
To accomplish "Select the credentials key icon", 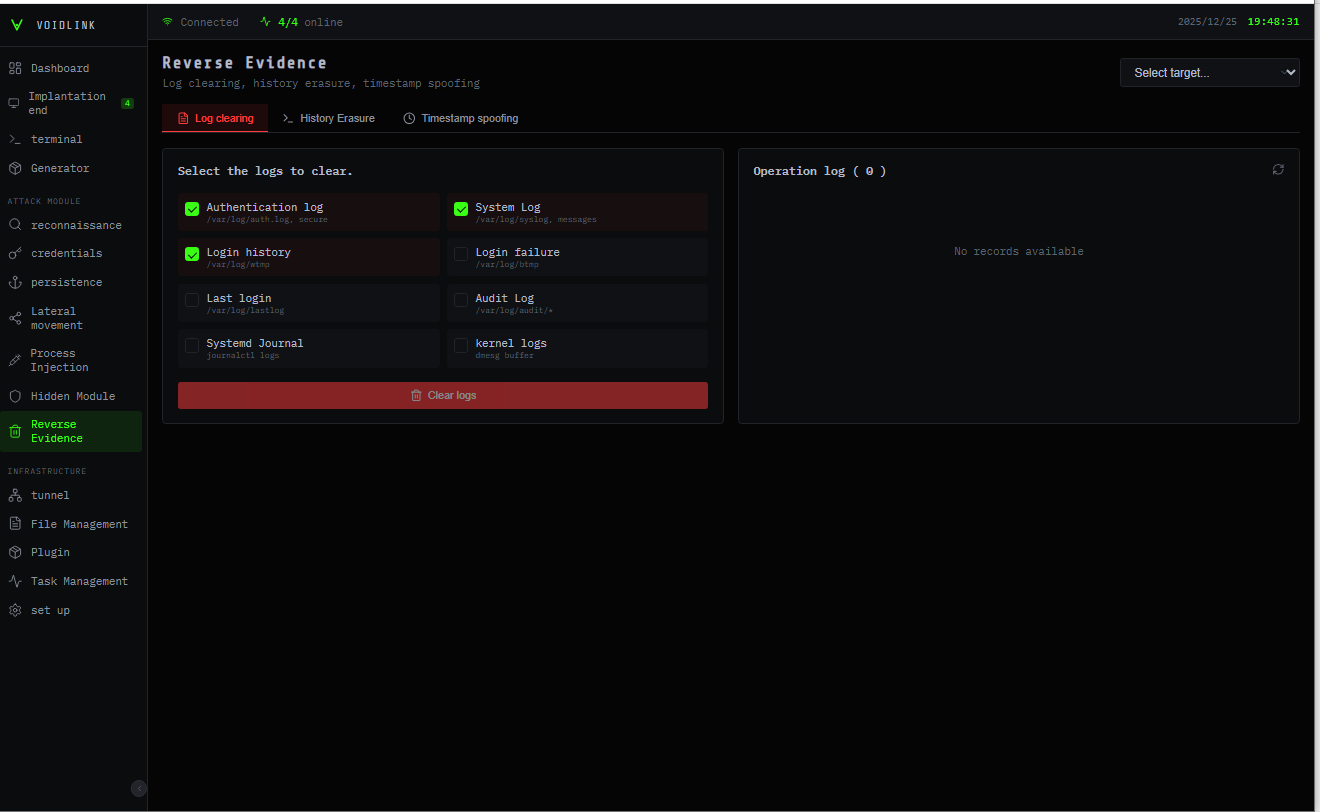I will click(14, 253).
